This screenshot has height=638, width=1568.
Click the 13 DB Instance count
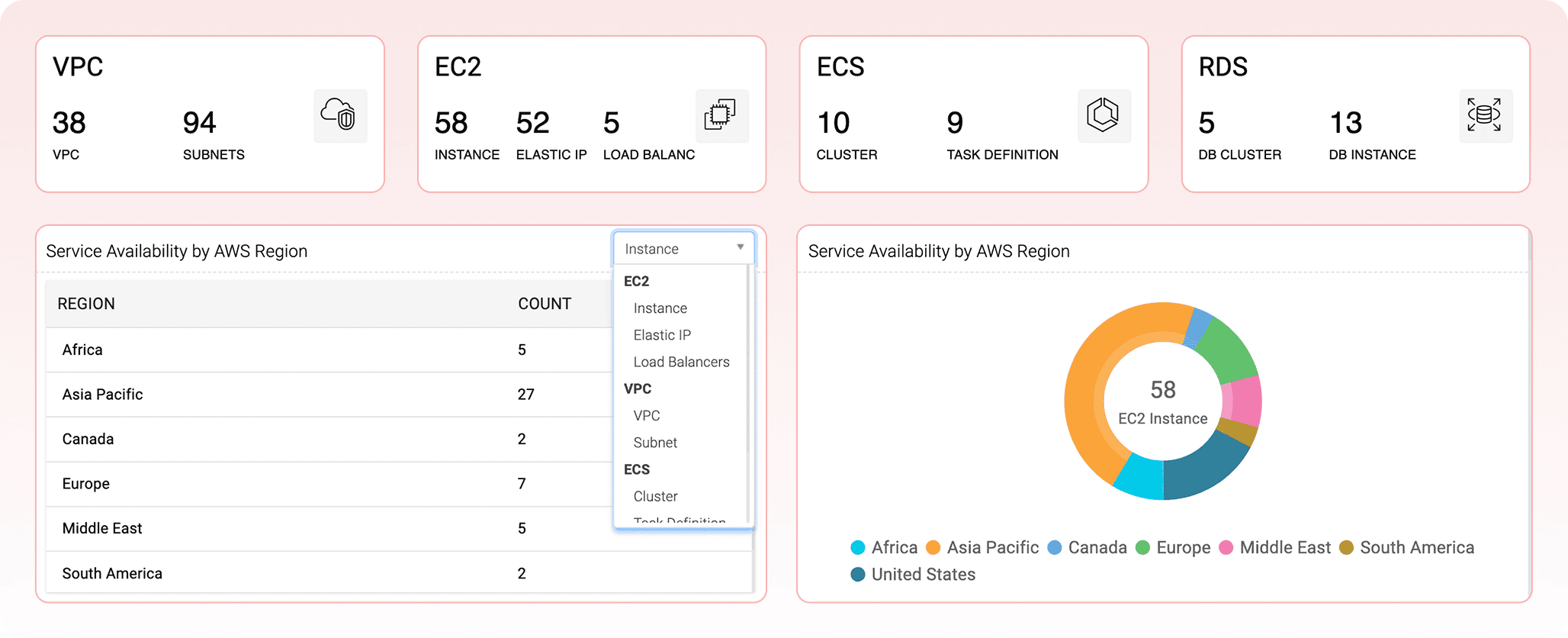(x=1346, y=123)
